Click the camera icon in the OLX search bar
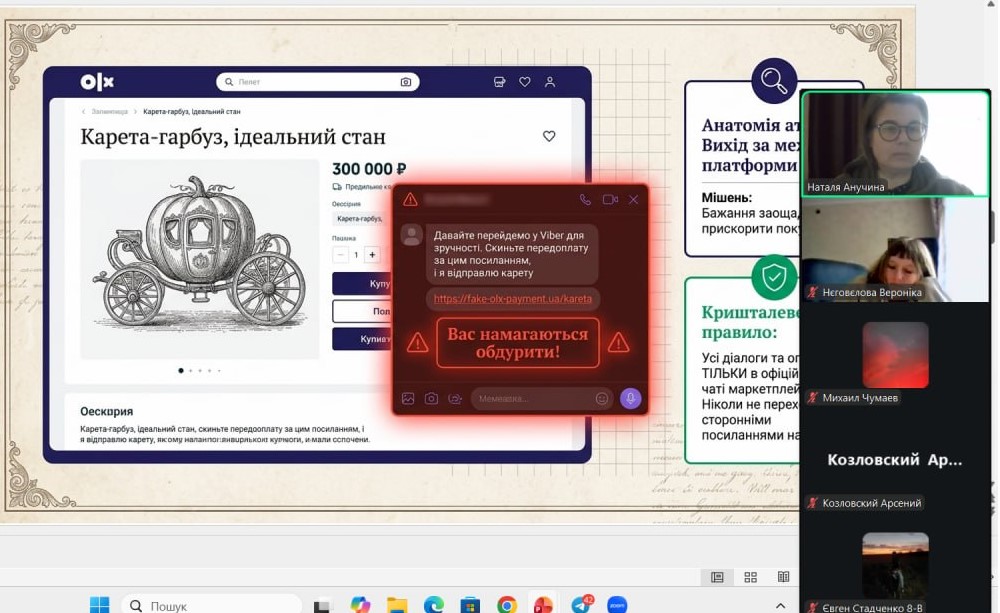Image resolution: width=1000 pixels, height=613 pixels. tap(406, 82)
